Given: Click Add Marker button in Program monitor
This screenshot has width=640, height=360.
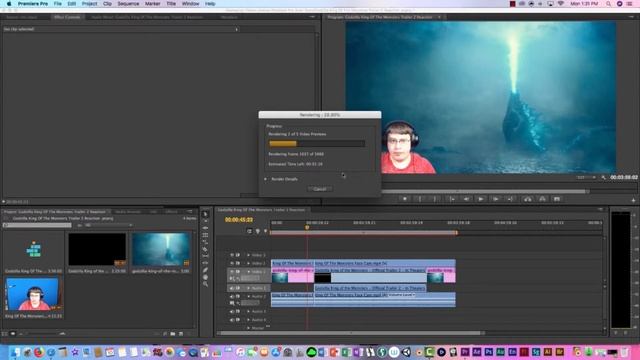Looking at the screenshot, I should pyautogui.click(x=405, y=199).
